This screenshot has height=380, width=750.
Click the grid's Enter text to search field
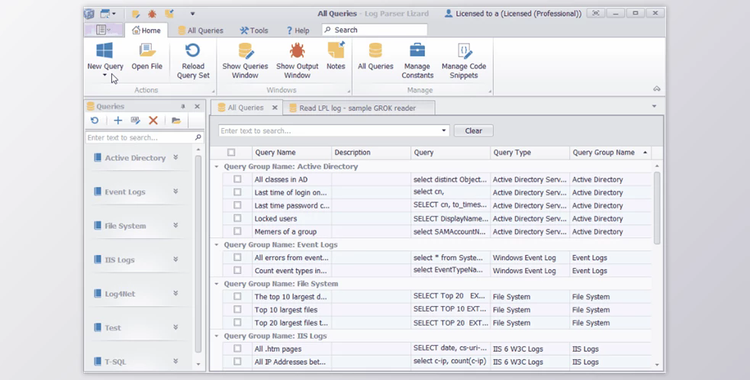334,131
